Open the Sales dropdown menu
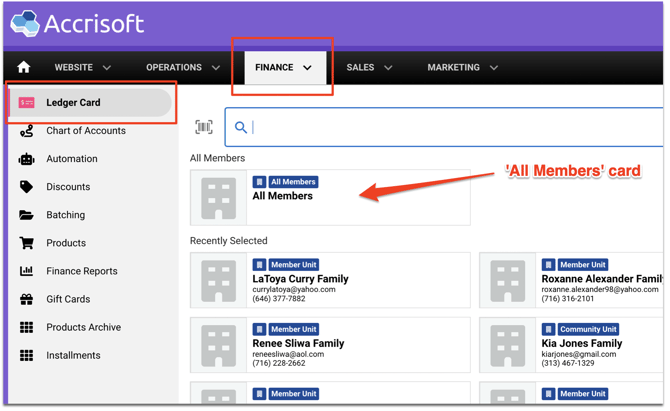Screen dimensions: 670x411 (369, 68)
